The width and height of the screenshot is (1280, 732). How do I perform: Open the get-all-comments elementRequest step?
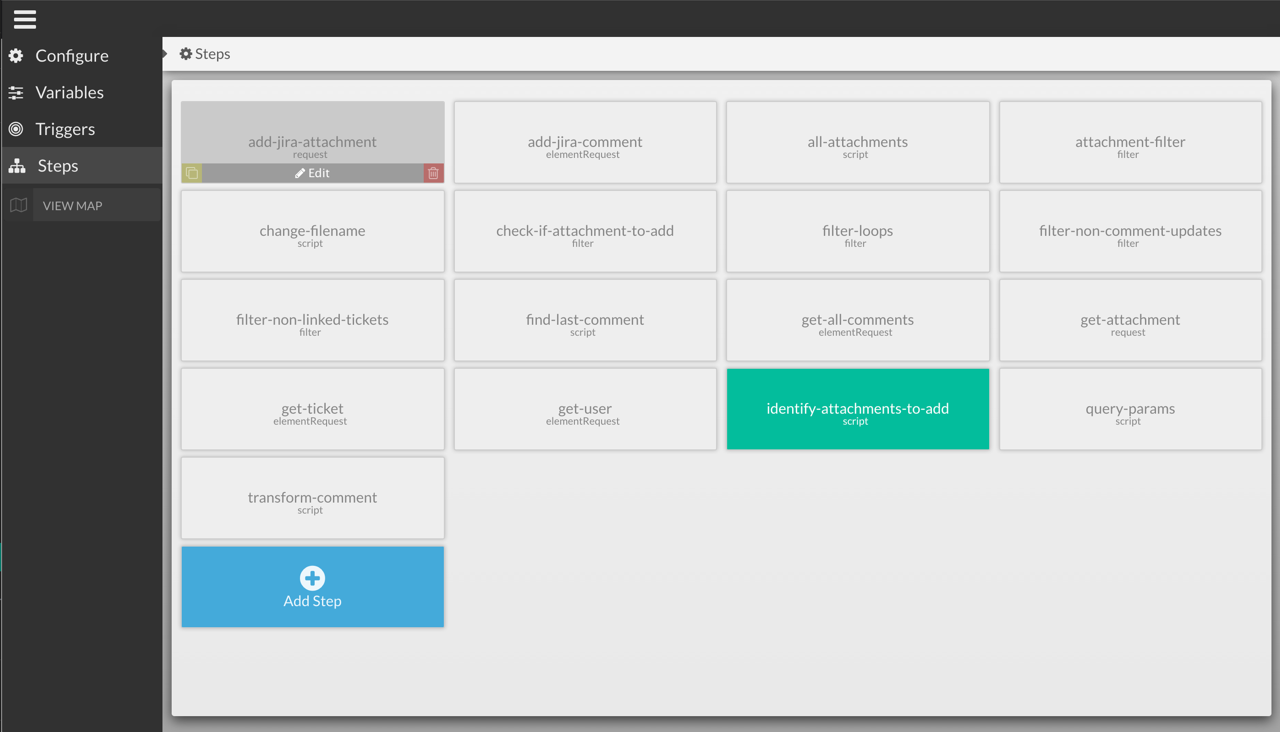click(x=858, y=320)
